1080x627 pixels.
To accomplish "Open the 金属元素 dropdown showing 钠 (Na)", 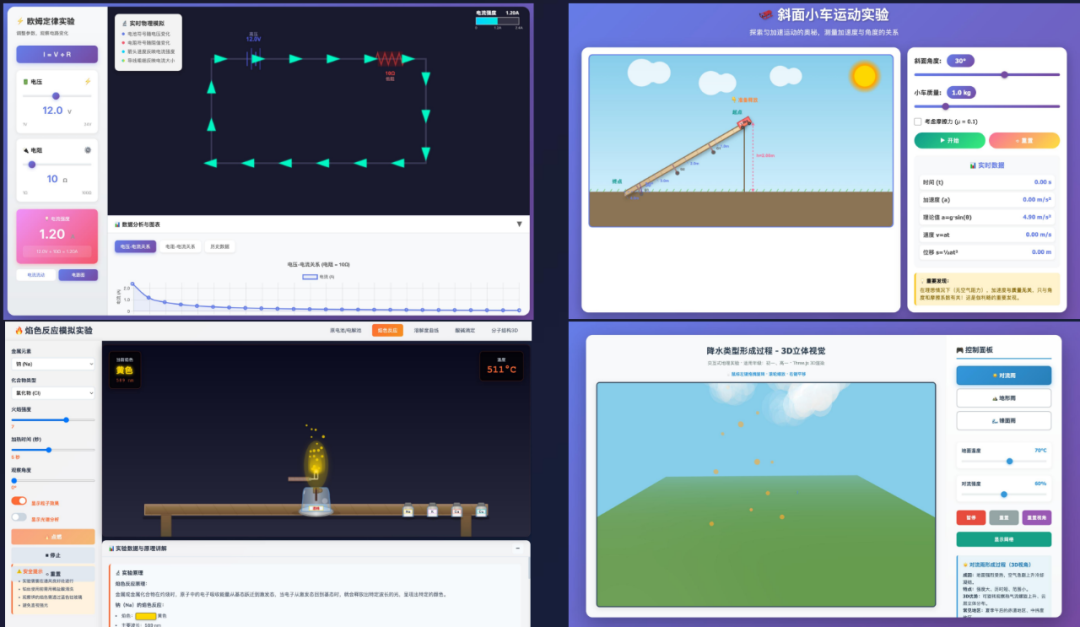I will [52, 364].
